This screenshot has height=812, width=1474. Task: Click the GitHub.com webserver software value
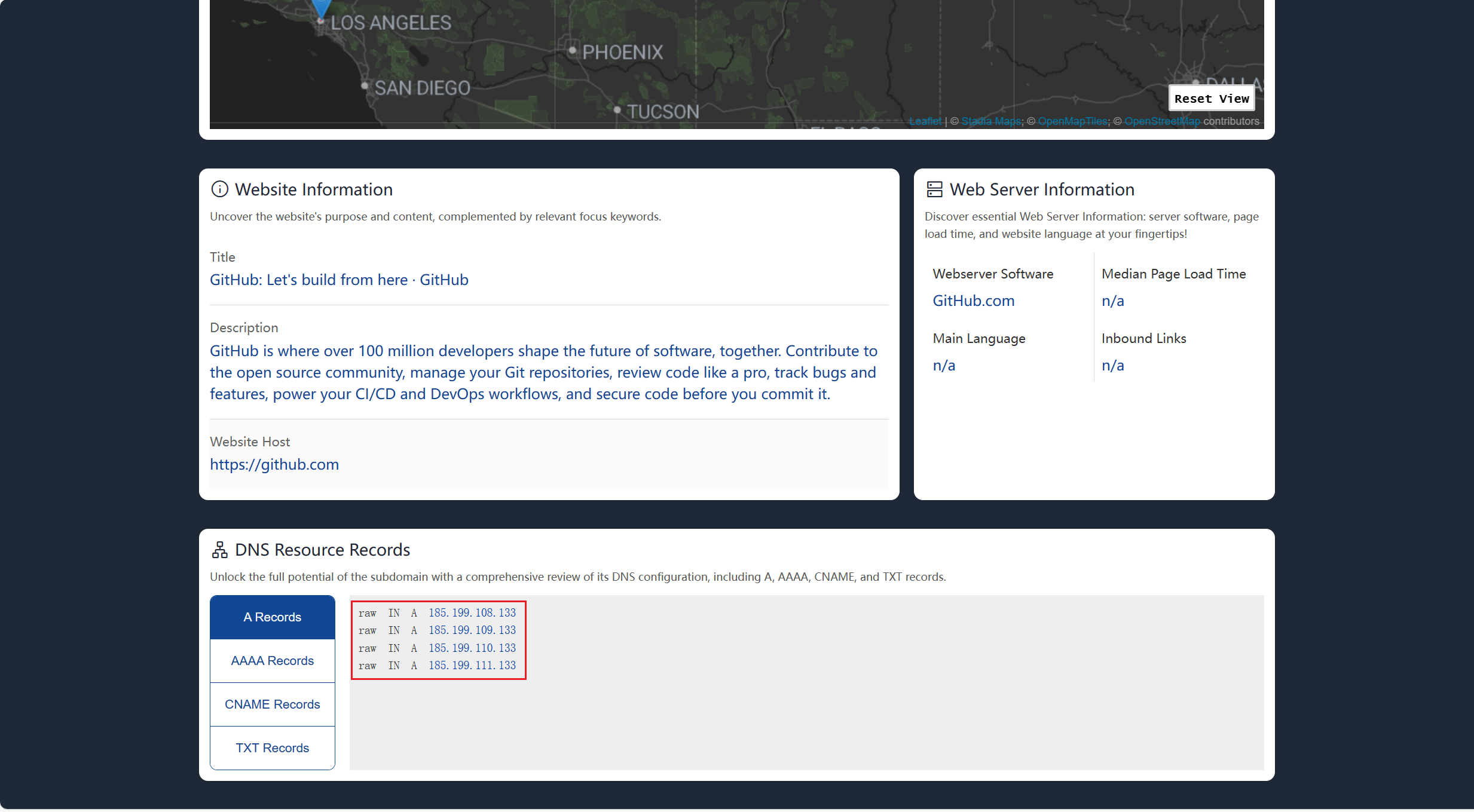974,301
